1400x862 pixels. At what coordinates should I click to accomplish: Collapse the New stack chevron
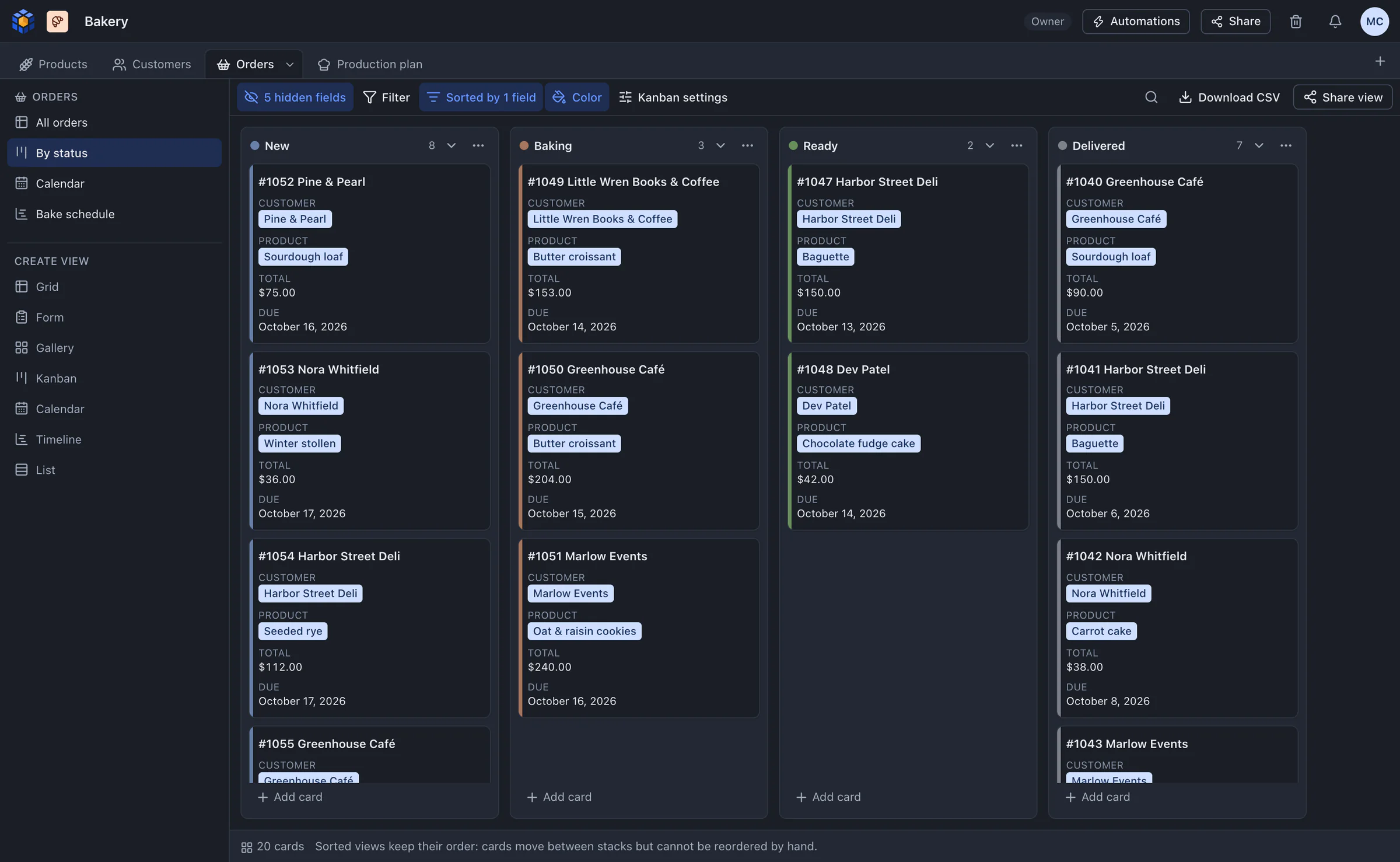click(x=452, y=145)
